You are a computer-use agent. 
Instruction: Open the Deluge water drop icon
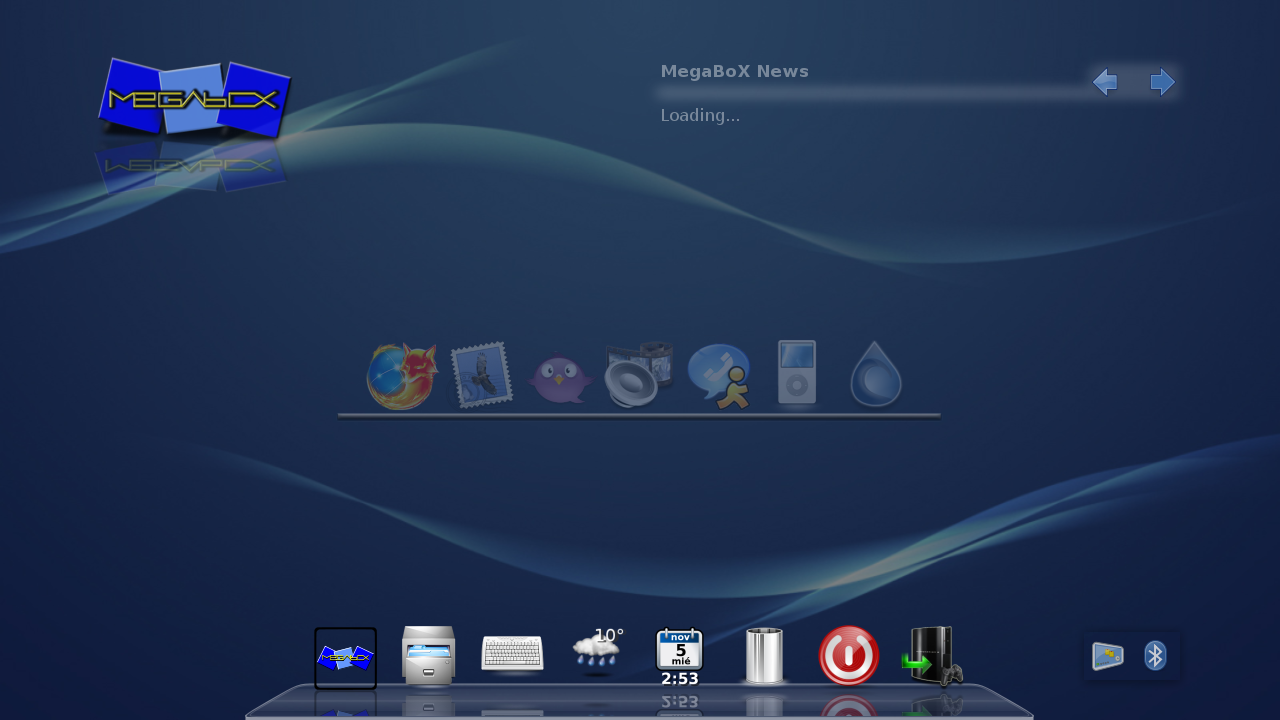click(876, 375)
